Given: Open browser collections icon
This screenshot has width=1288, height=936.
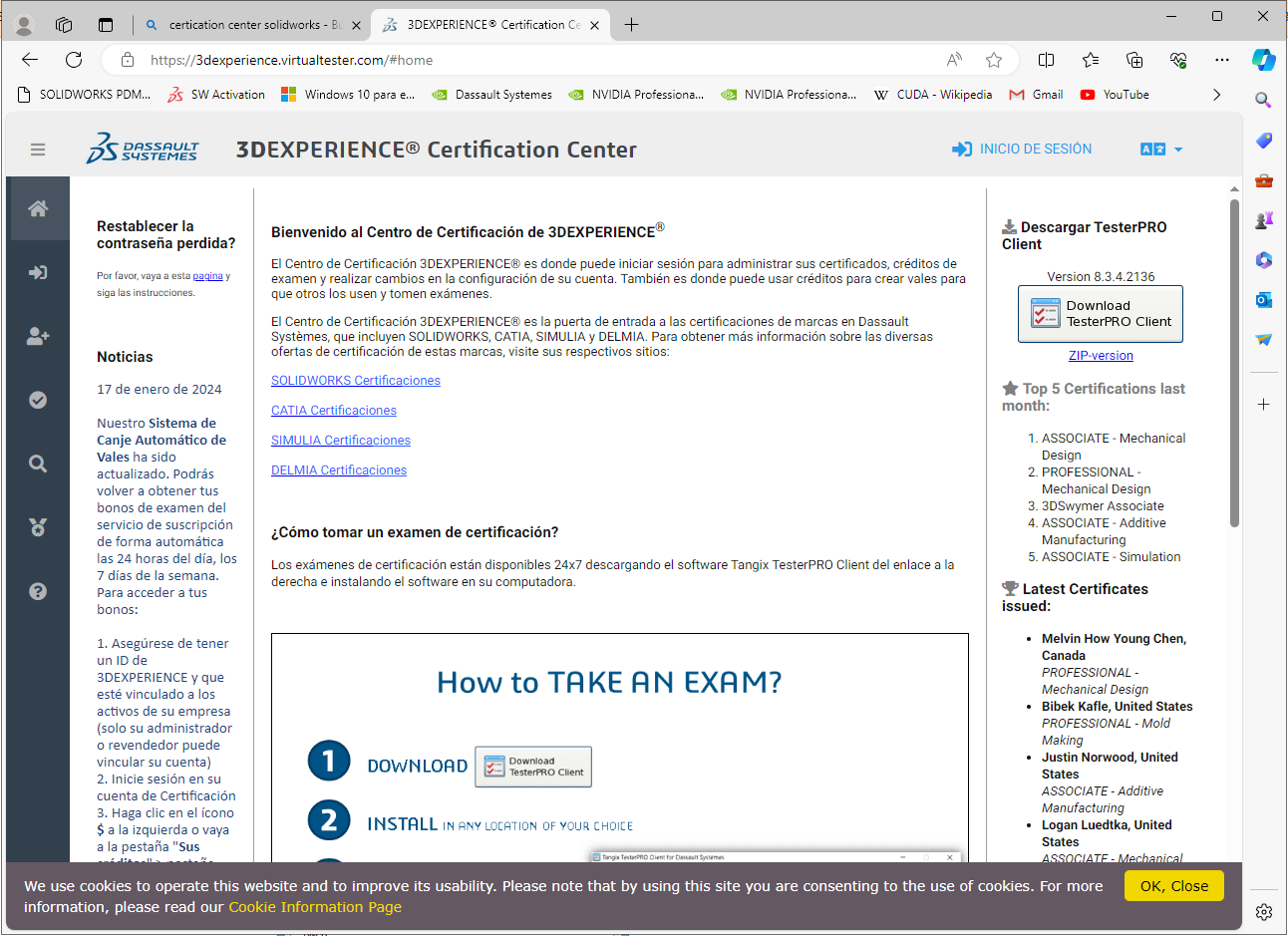Looking at the screenshot, I should [1134, 60].
